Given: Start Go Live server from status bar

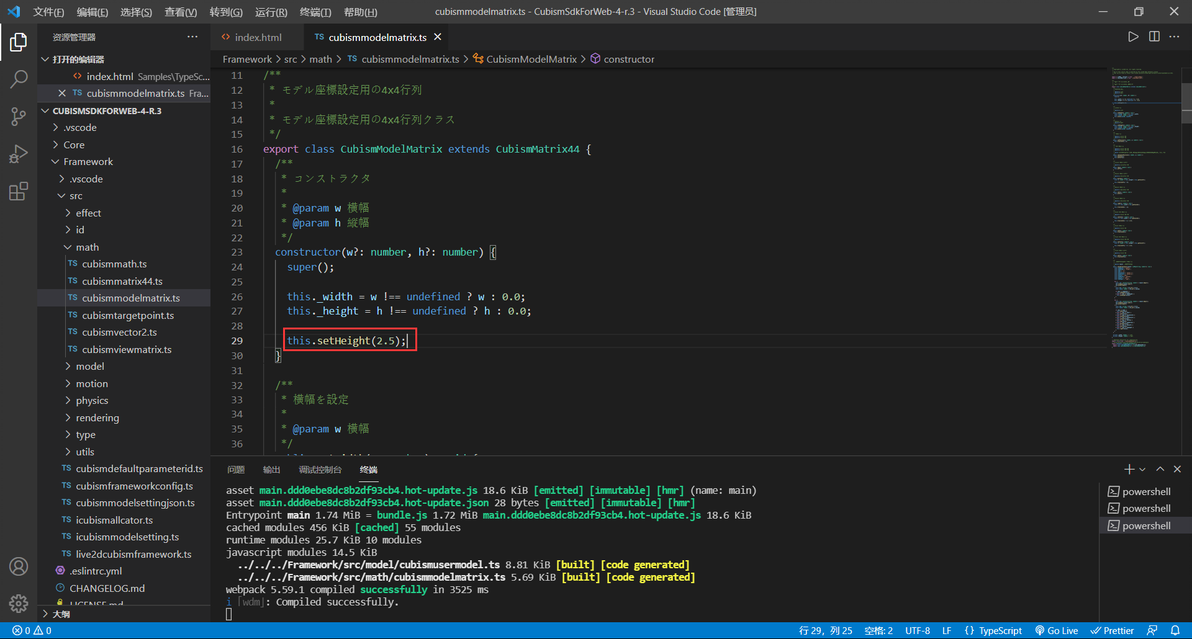Looking at the screenshot, I should click(1057, 631).
